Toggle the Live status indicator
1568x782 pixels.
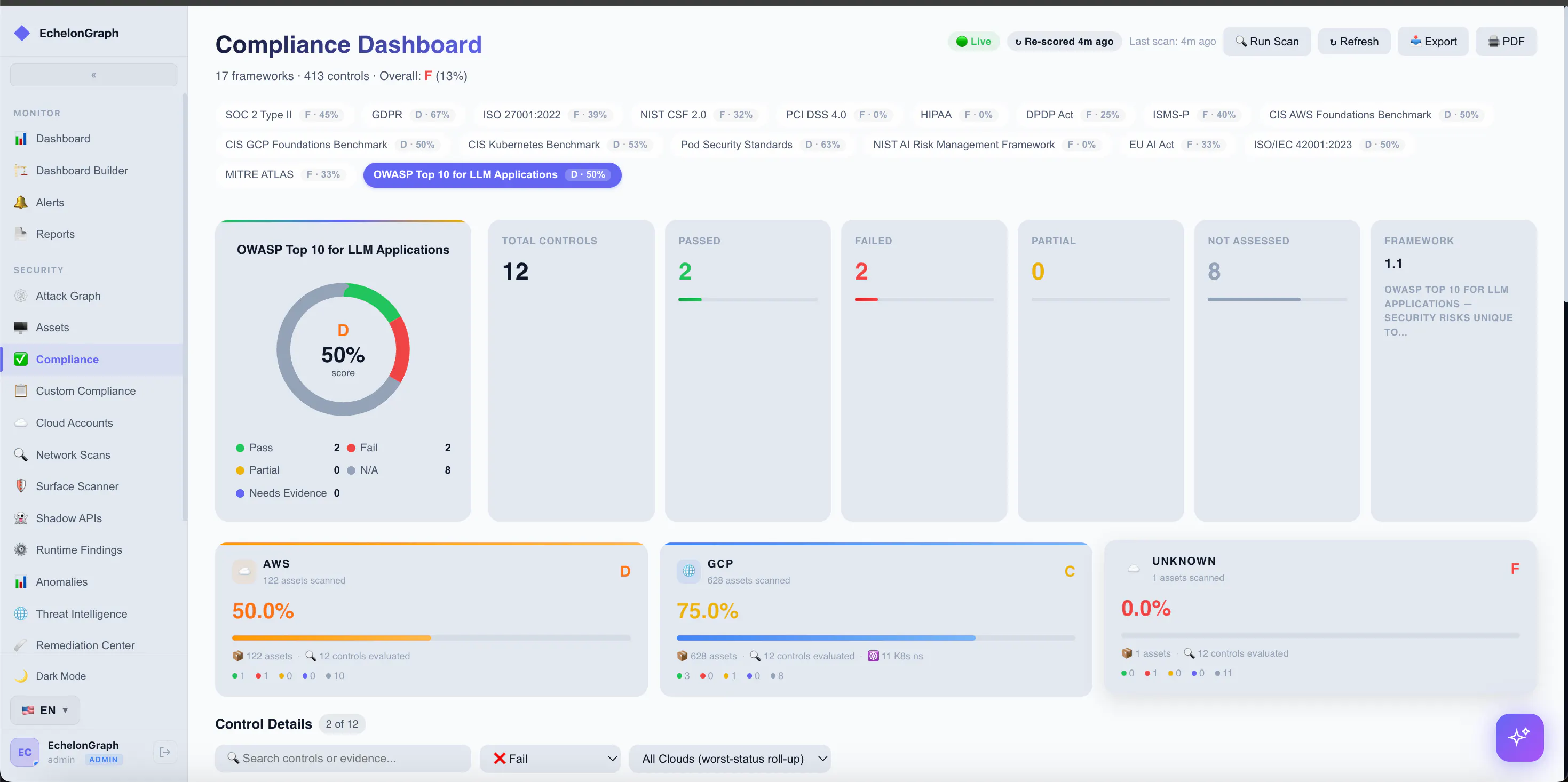pos(973,42)
